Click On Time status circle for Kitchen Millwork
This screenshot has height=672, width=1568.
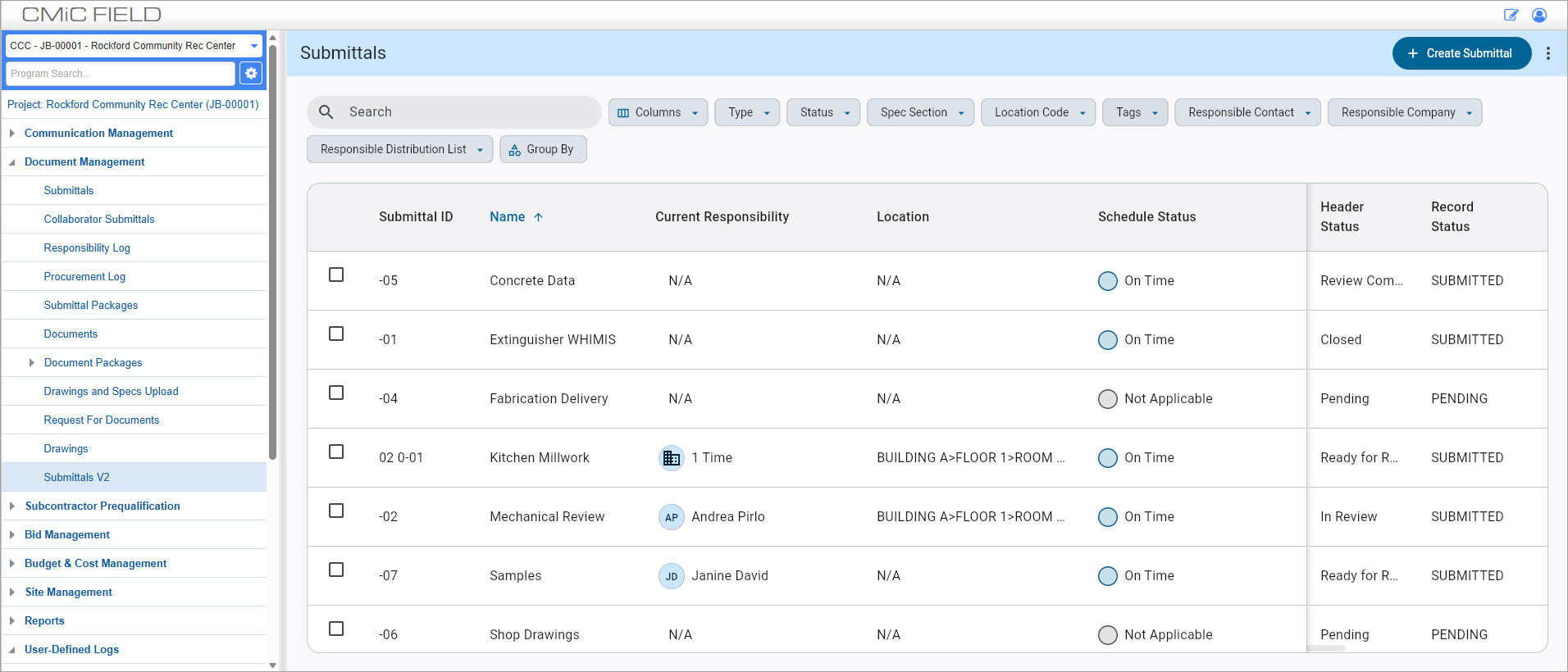(x=1108, y=458)
